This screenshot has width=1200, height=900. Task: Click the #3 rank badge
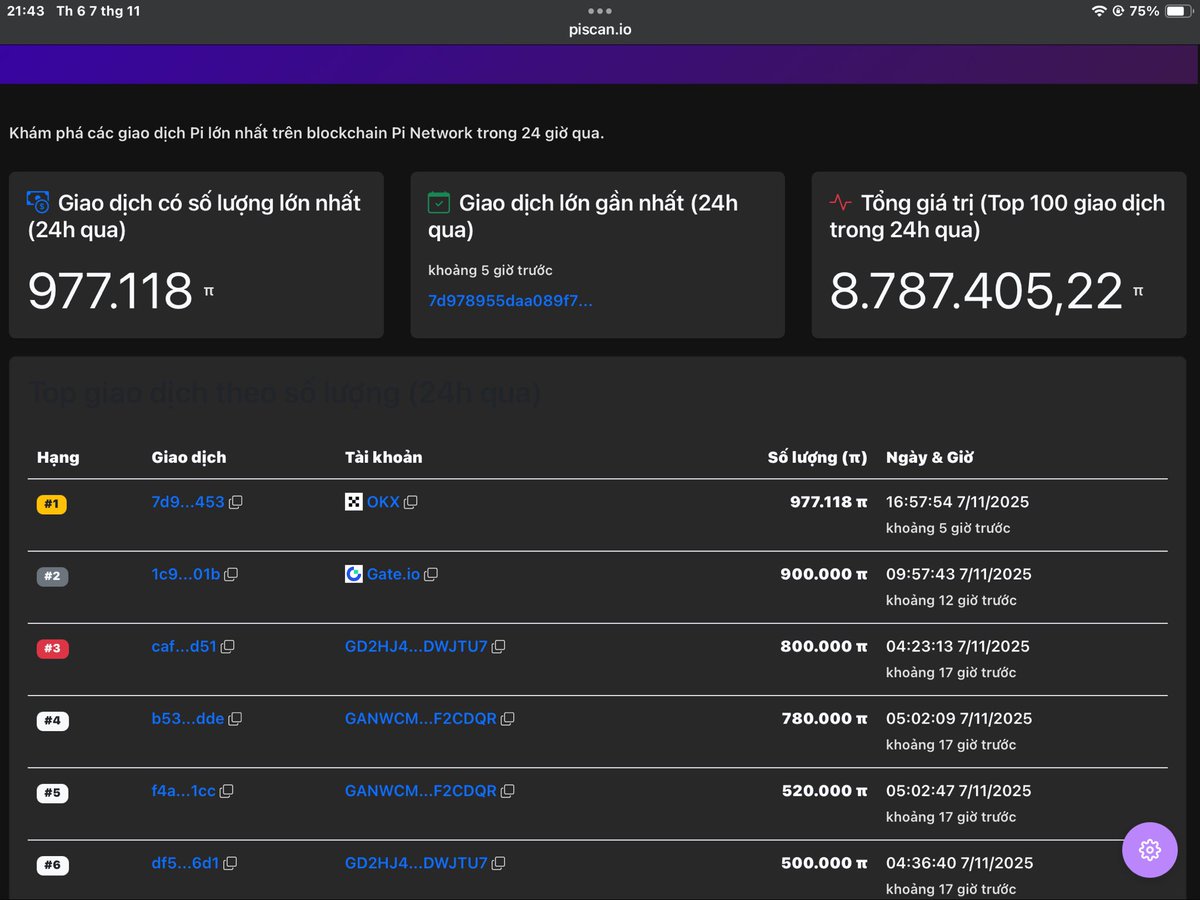(52, 649)
